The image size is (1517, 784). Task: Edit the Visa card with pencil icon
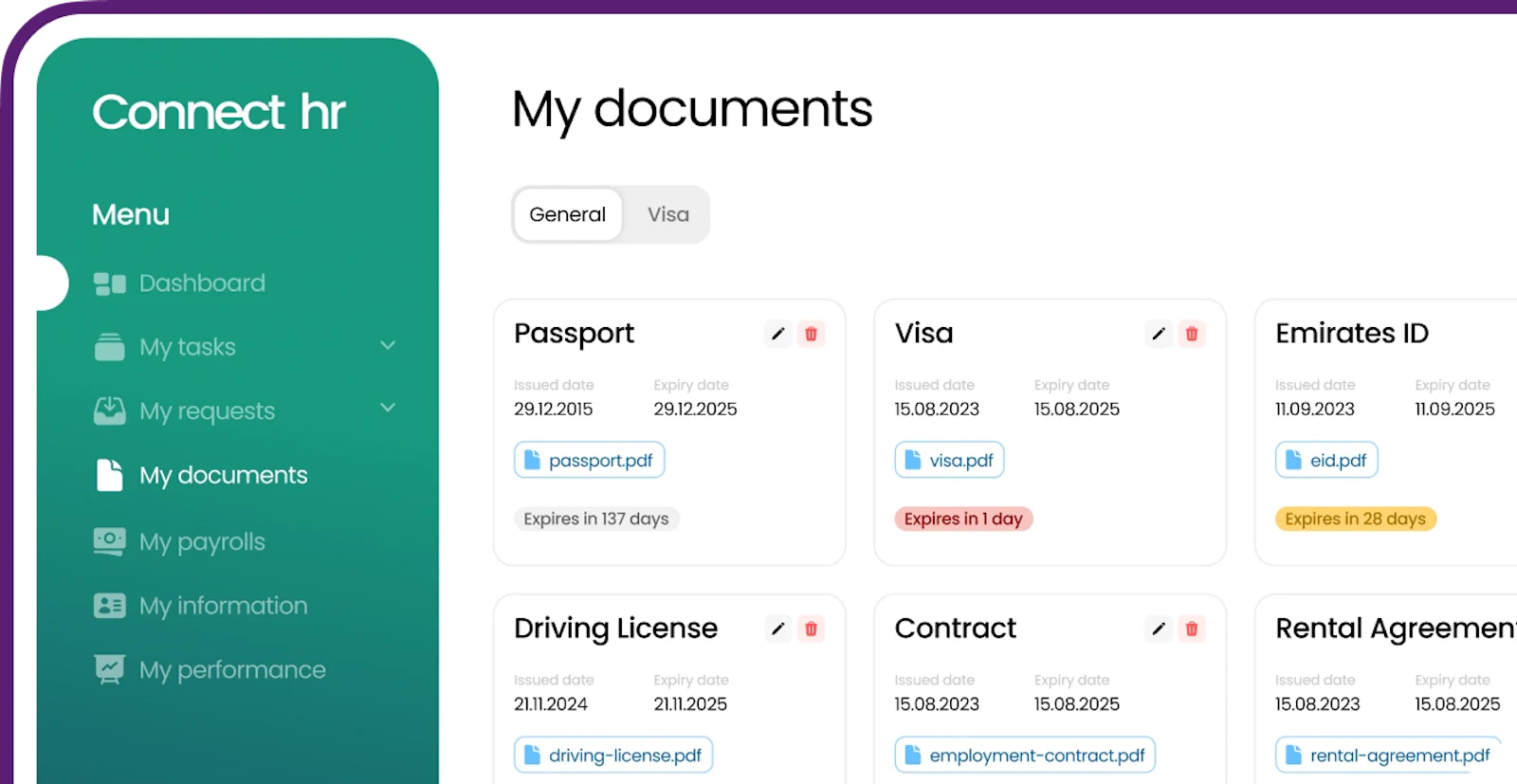1159,334
